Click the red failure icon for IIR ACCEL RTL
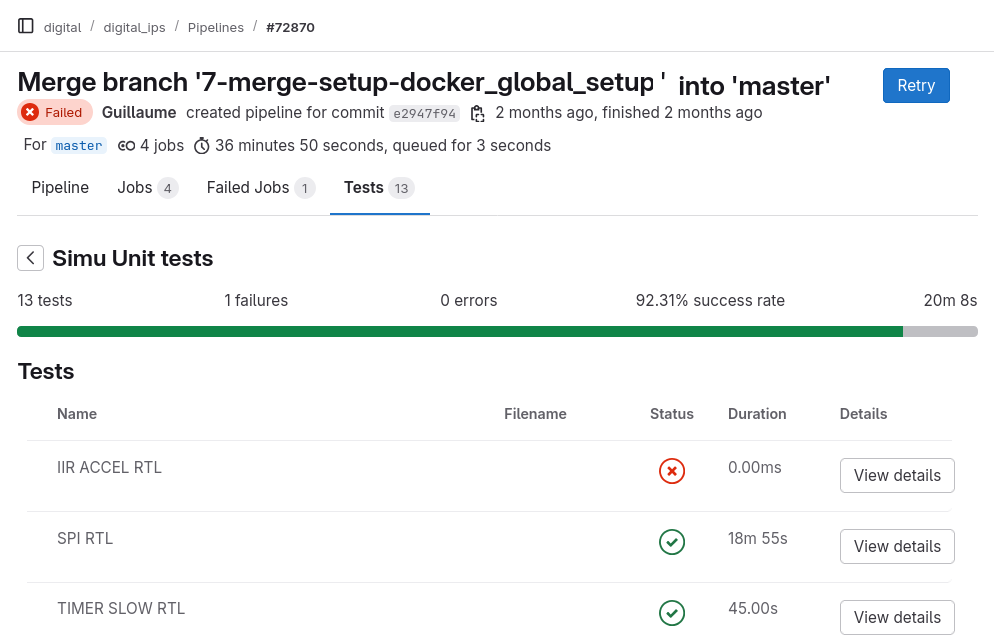Image resolution: width=994 pixels, height=642 pixels. pyautogui.click(x=671, y=471)
